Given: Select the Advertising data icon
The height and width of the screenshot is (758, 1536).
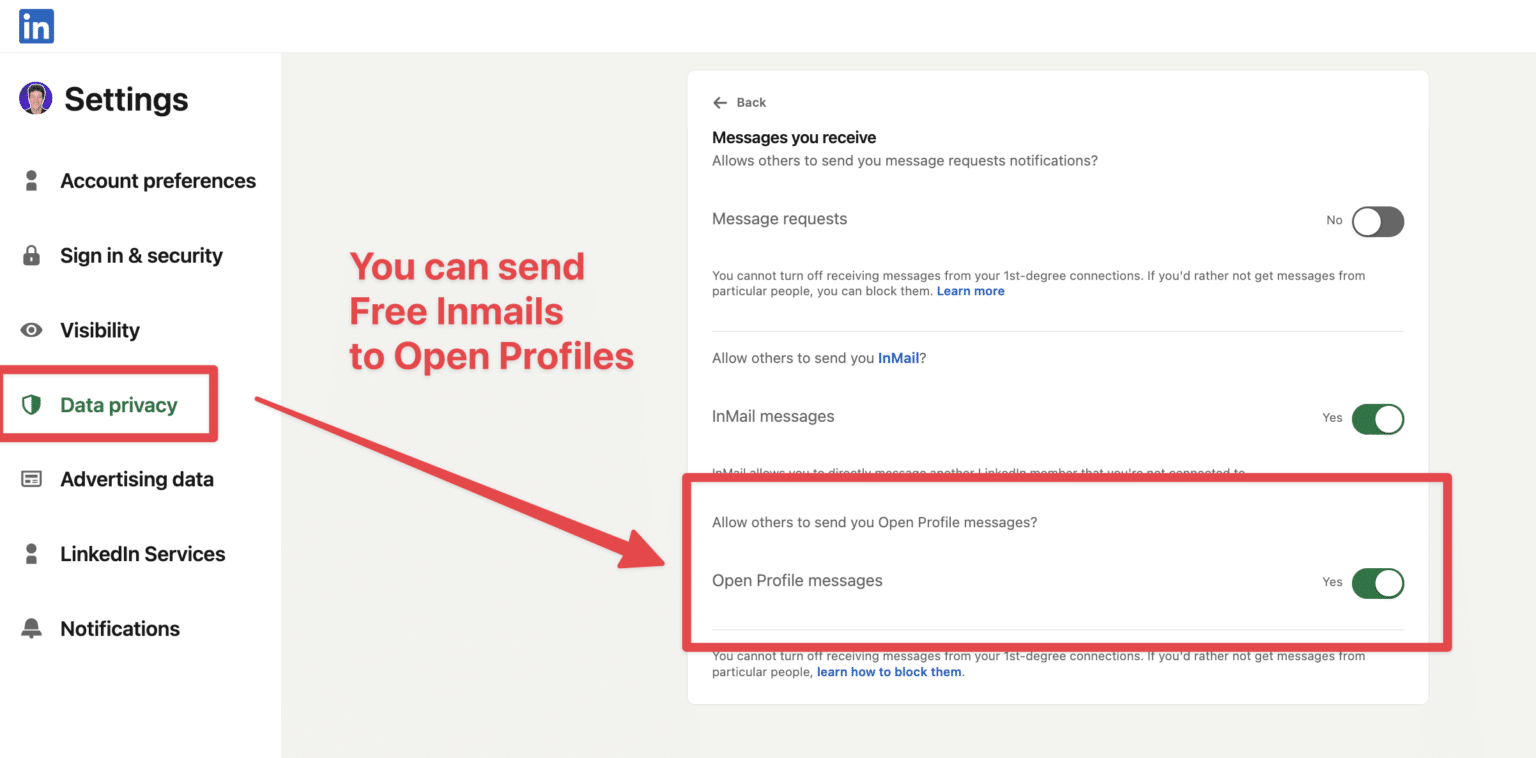Looking at the screenshot, I should click(31, 479).
